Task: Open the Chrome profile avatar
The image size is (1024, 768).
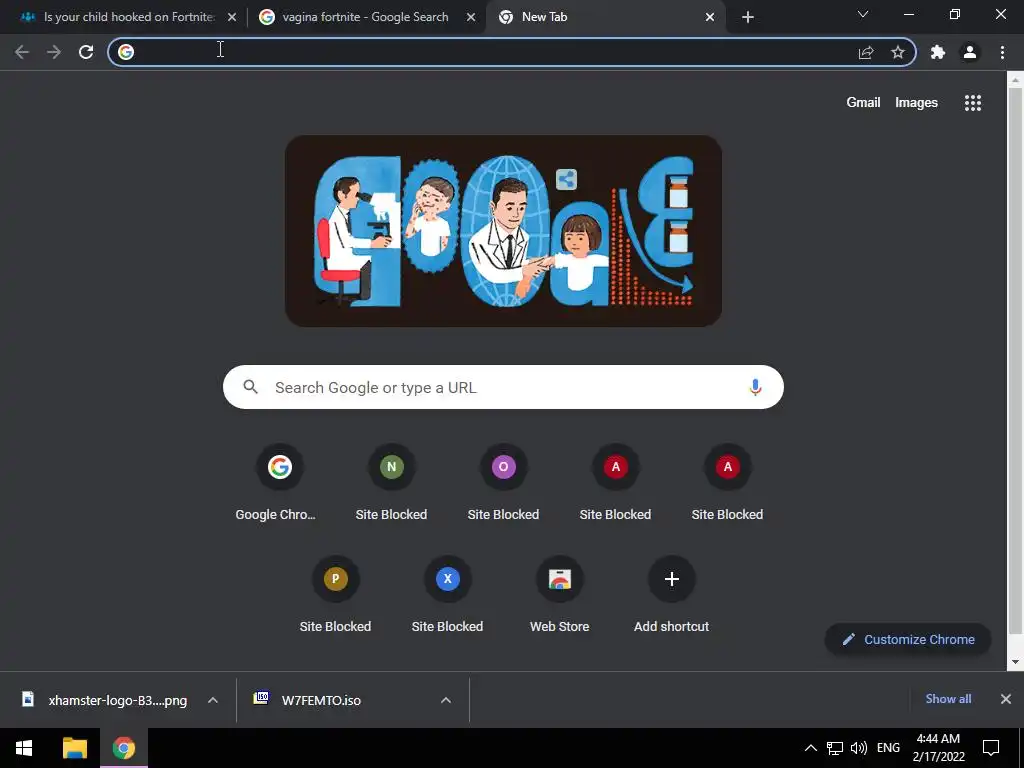Action: click(970, 52)
